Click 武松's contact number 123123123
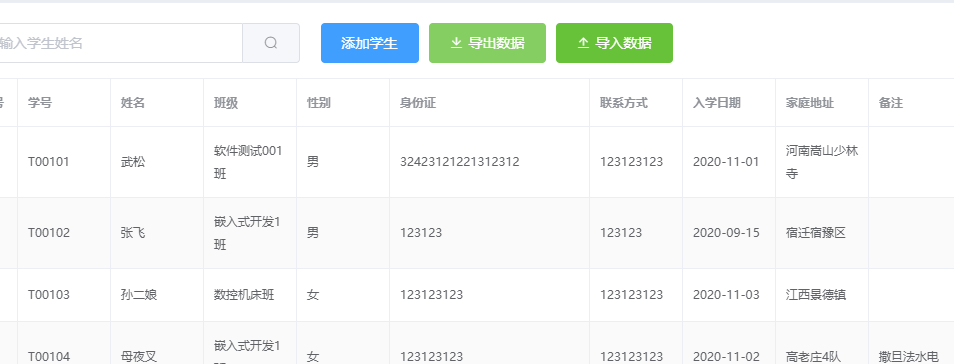 tap(632, 162)
